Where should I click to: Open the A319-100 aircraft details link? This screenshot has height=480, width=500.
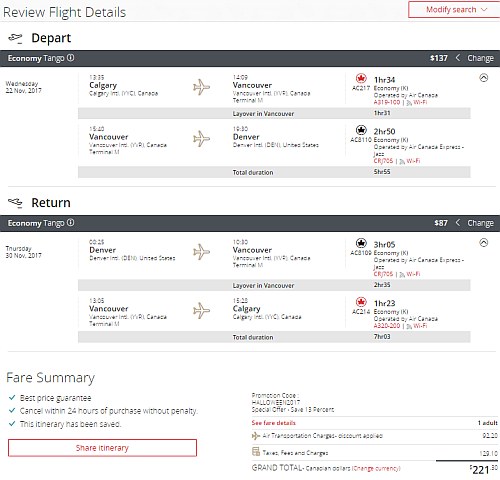coord(387,102)
